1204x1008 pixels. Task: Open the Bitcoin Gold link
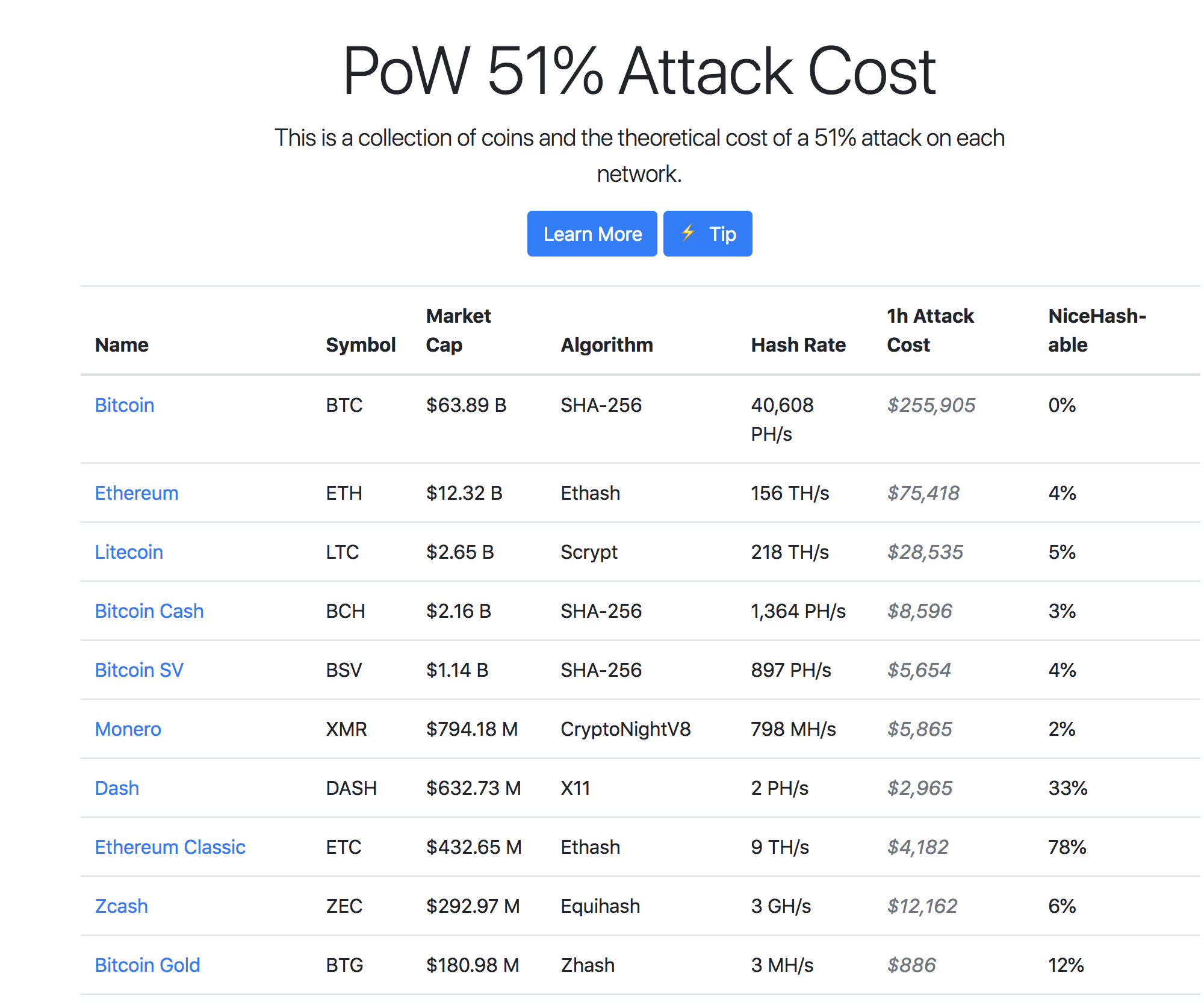(147, 965)
